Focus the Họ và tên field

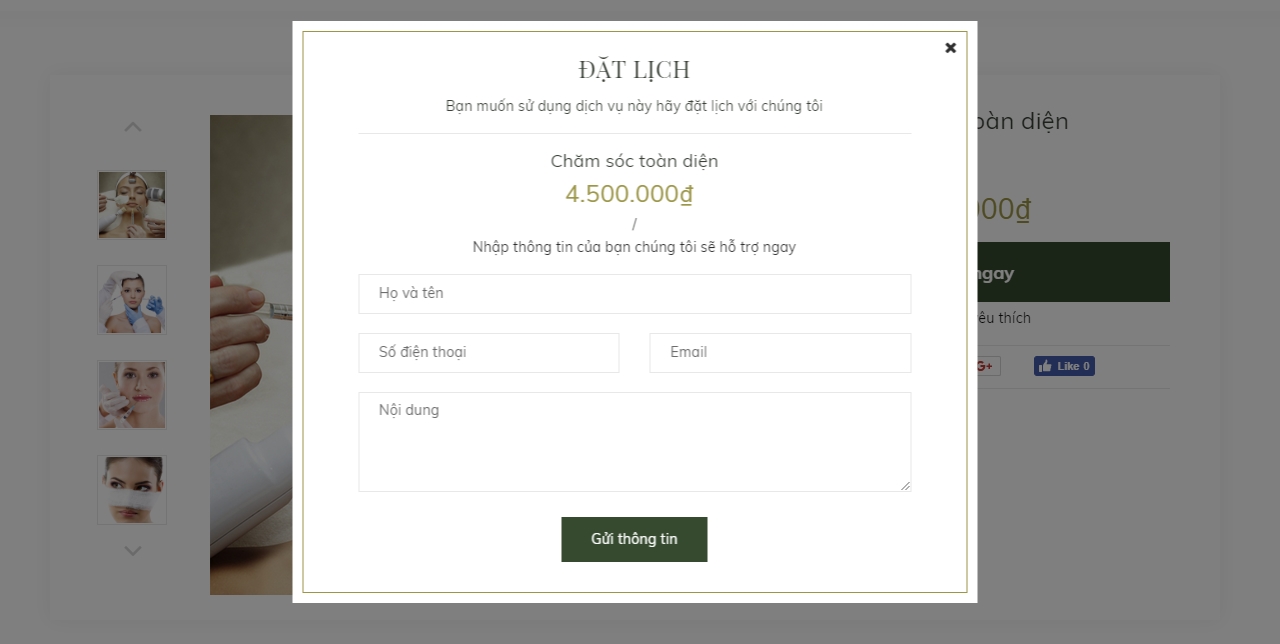(x=635, y=294)
